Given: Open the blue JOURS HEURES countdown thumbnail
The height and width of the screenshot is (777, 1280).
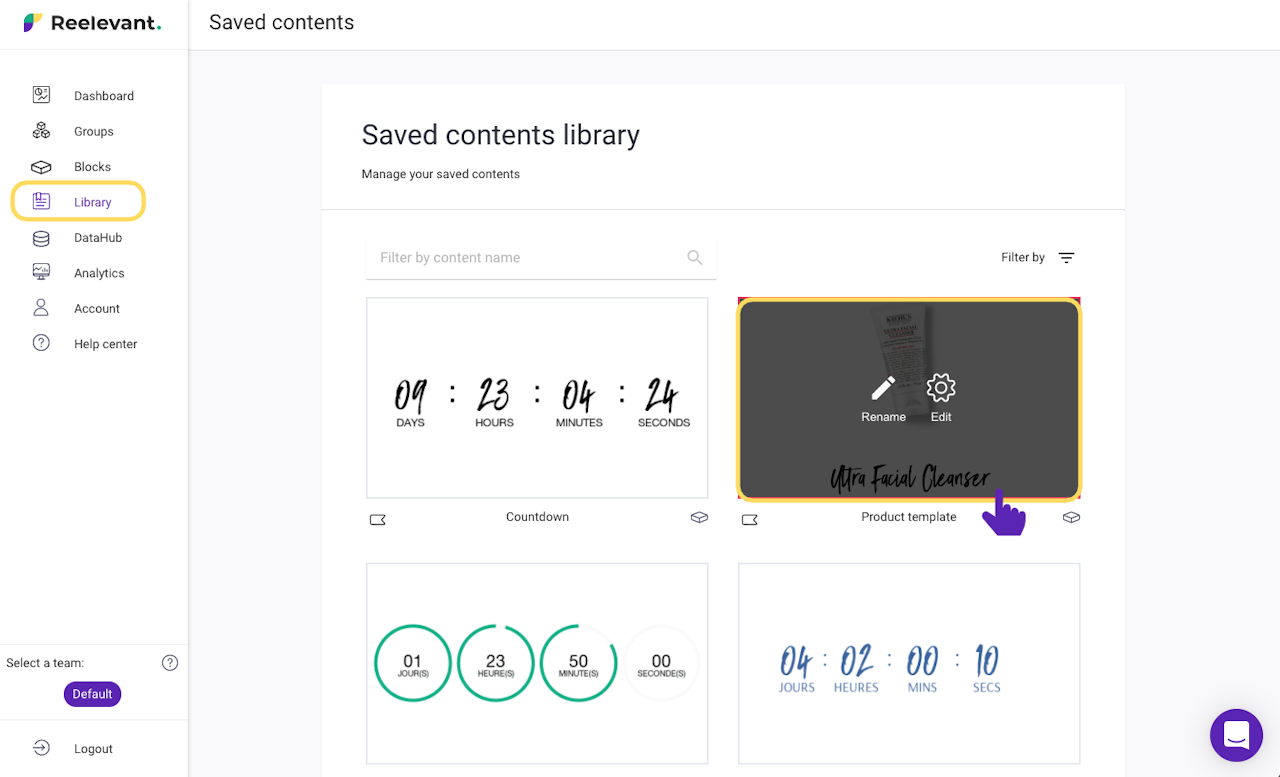Looking at the screenshot, I should point(909,663).
